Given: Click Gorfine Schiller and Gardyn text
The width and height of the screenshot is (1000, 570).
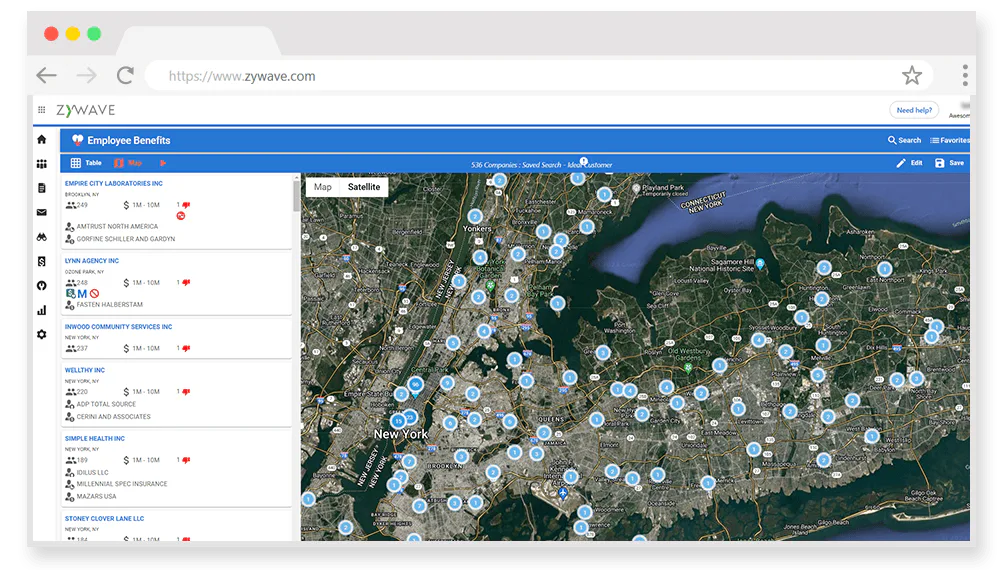Looking at the screenshot, I should click(x=126, y=239).
